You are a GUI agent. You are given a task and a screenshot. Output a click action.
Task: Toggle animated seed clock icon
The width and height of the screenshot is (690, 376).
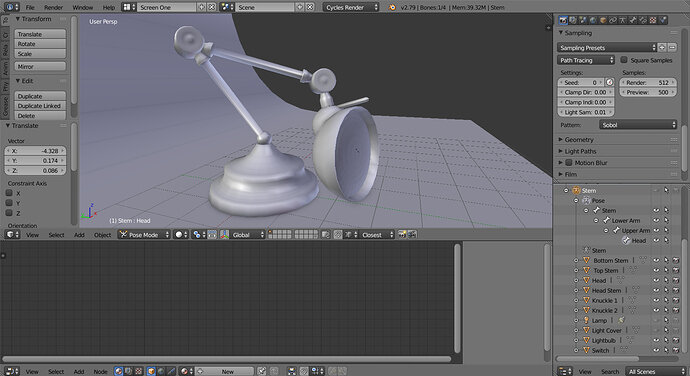coord(609,82)
